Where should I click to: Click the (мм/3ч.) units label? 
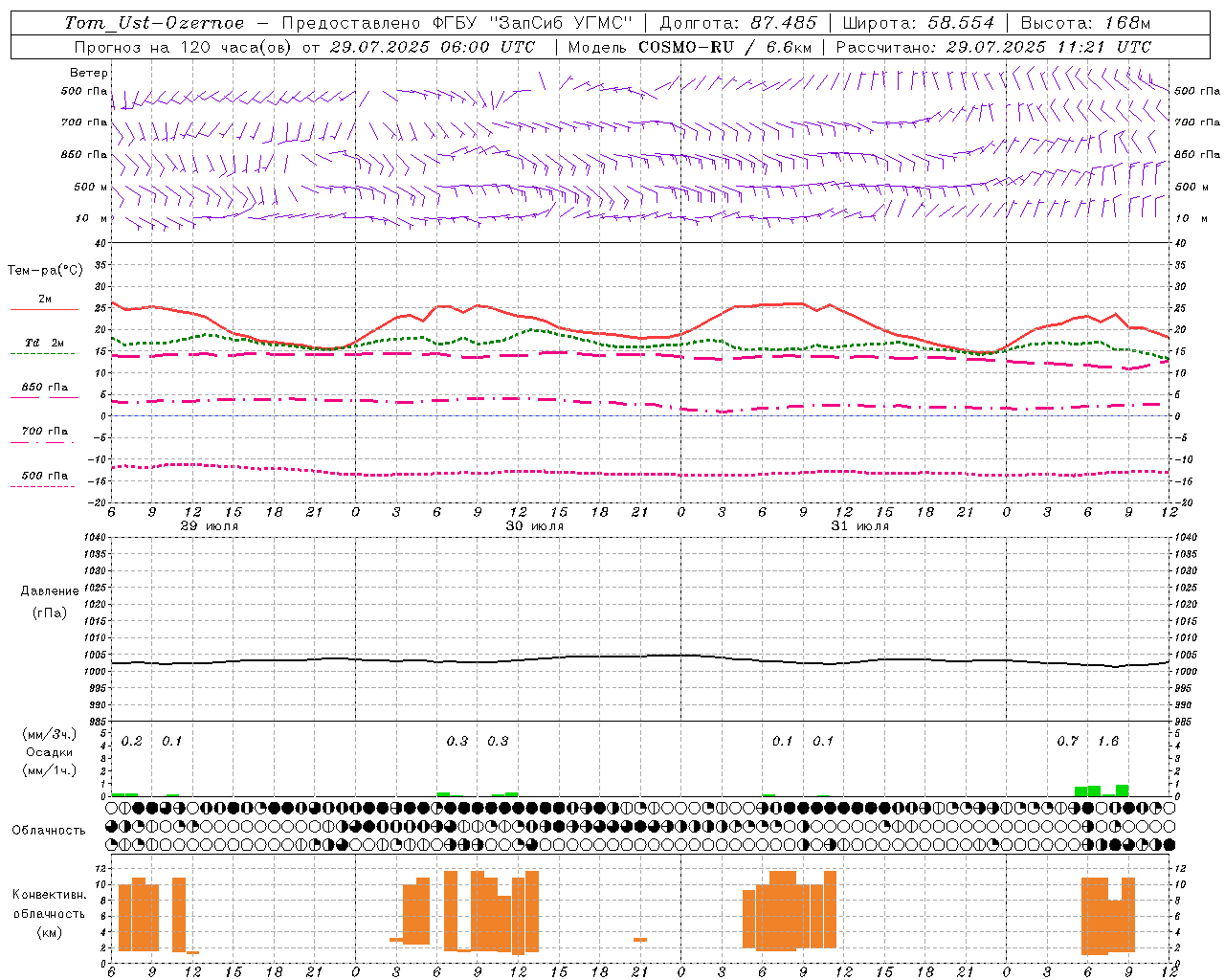(50, 734)
